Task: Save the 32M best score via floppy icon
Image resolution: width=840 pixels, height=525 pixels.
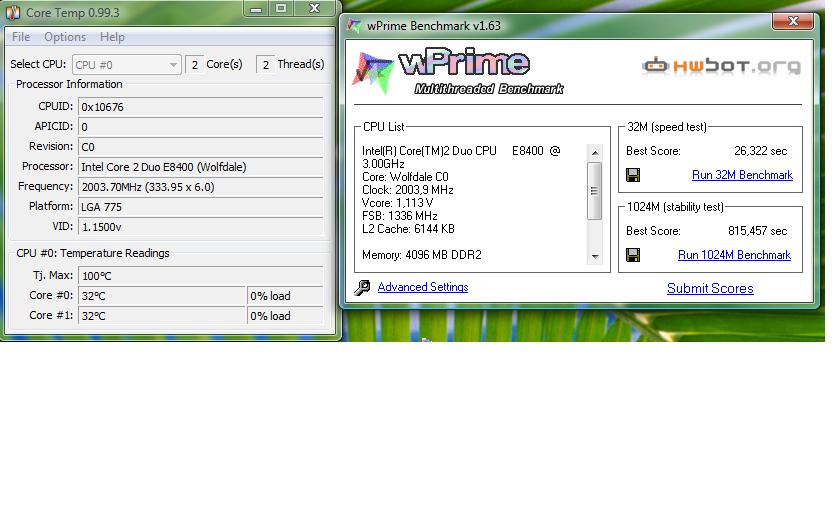Action: point(633,175)
